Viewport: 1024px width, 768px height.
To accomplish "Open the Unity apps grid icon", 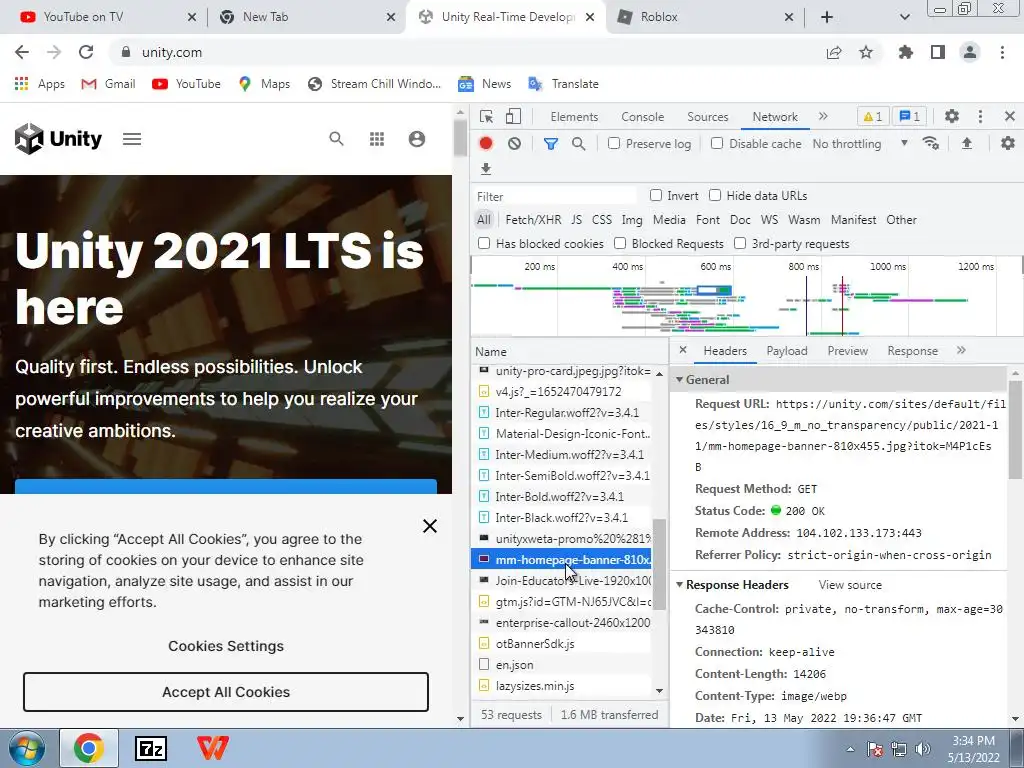I will (x=377, y=138).
